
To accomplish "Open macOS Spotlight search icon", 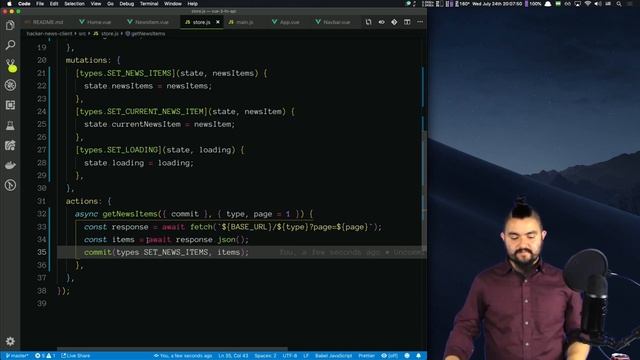I will point(619,4).
